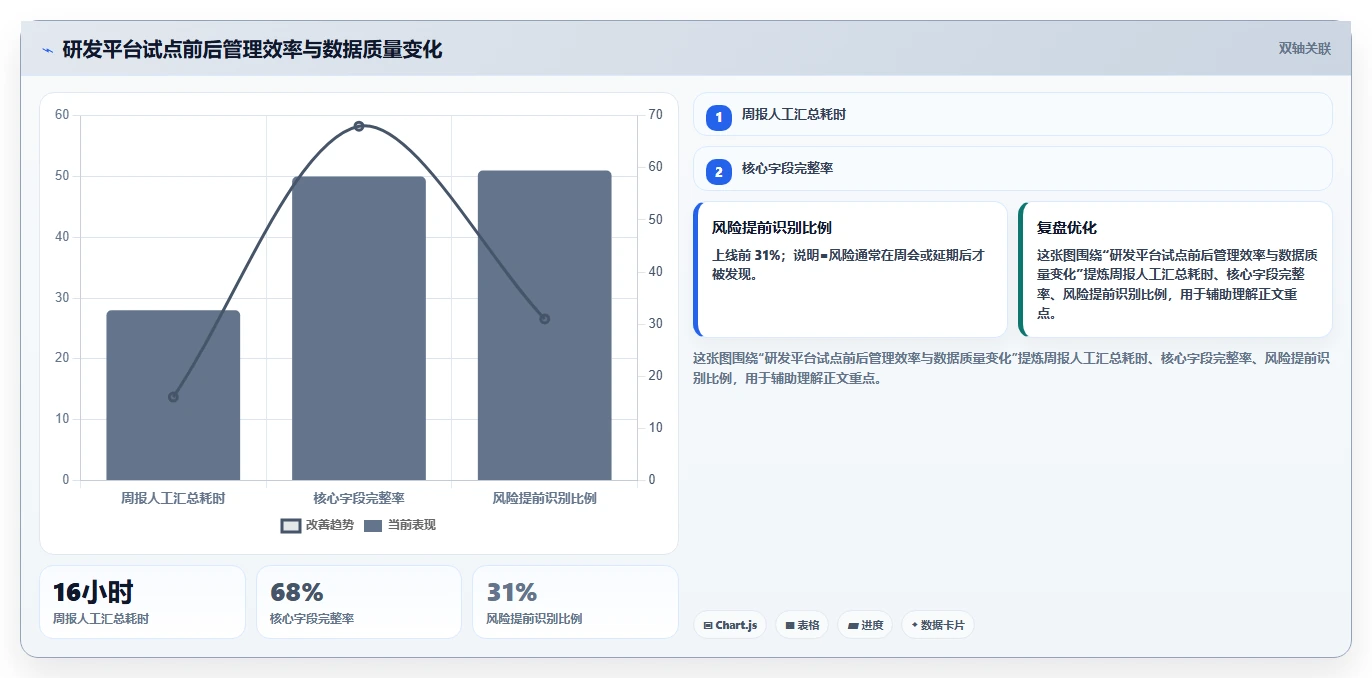Click the x-axis label 风险提前识别比例
This screenshot has height=678, width=1372.
544,498
